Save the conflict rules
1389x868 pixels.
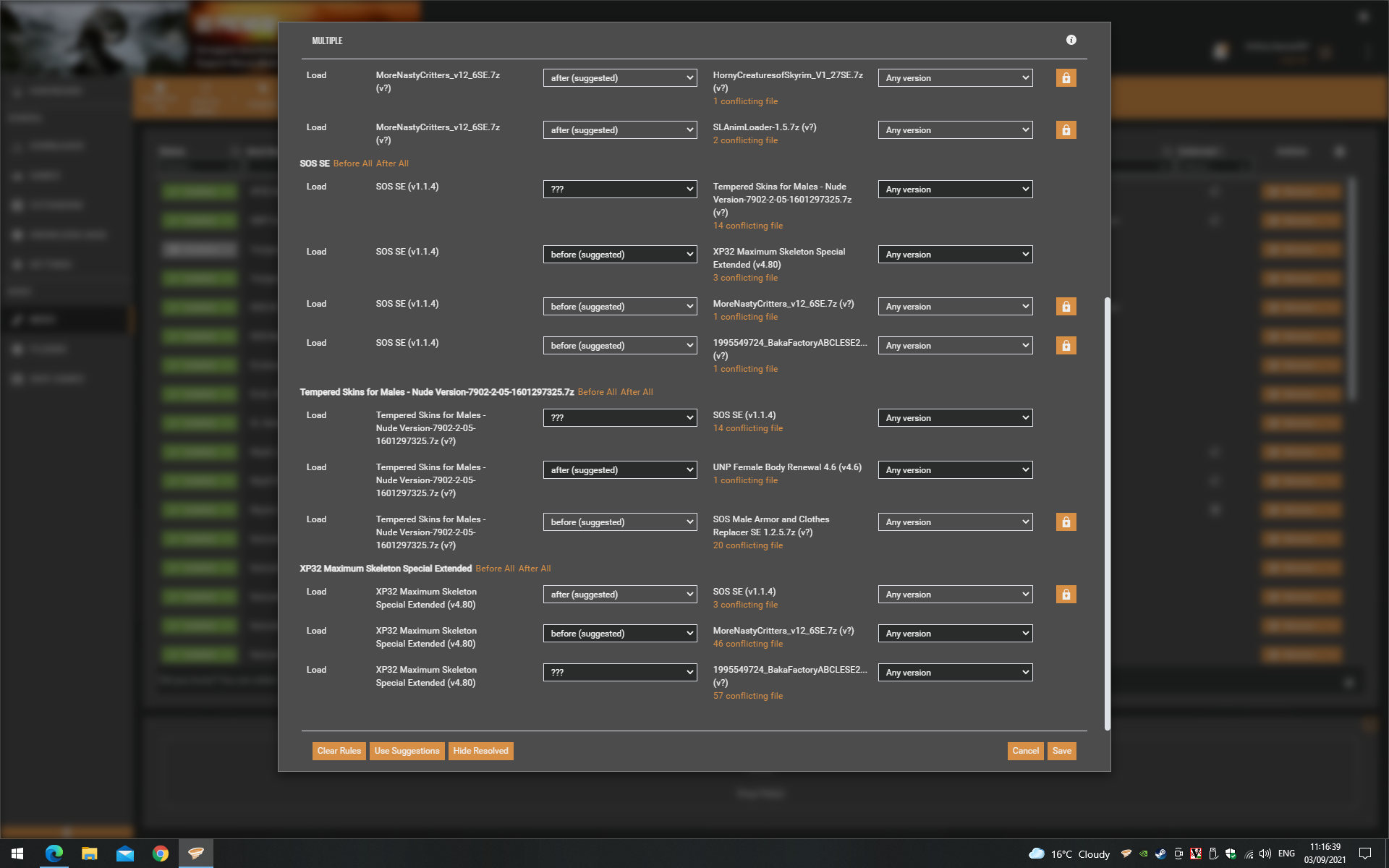(x=1061, y=751)
